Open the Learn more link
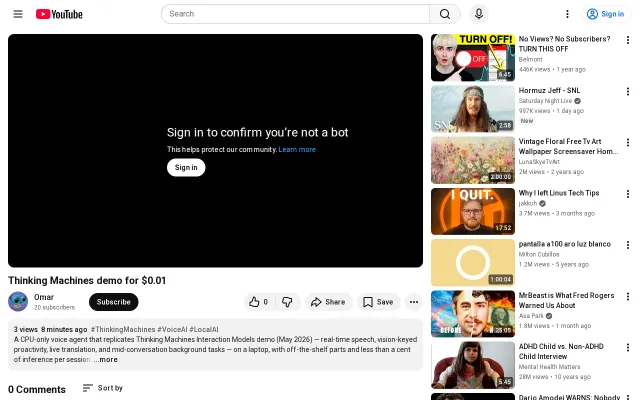This screenshot has height=400, width=640. 297,149
